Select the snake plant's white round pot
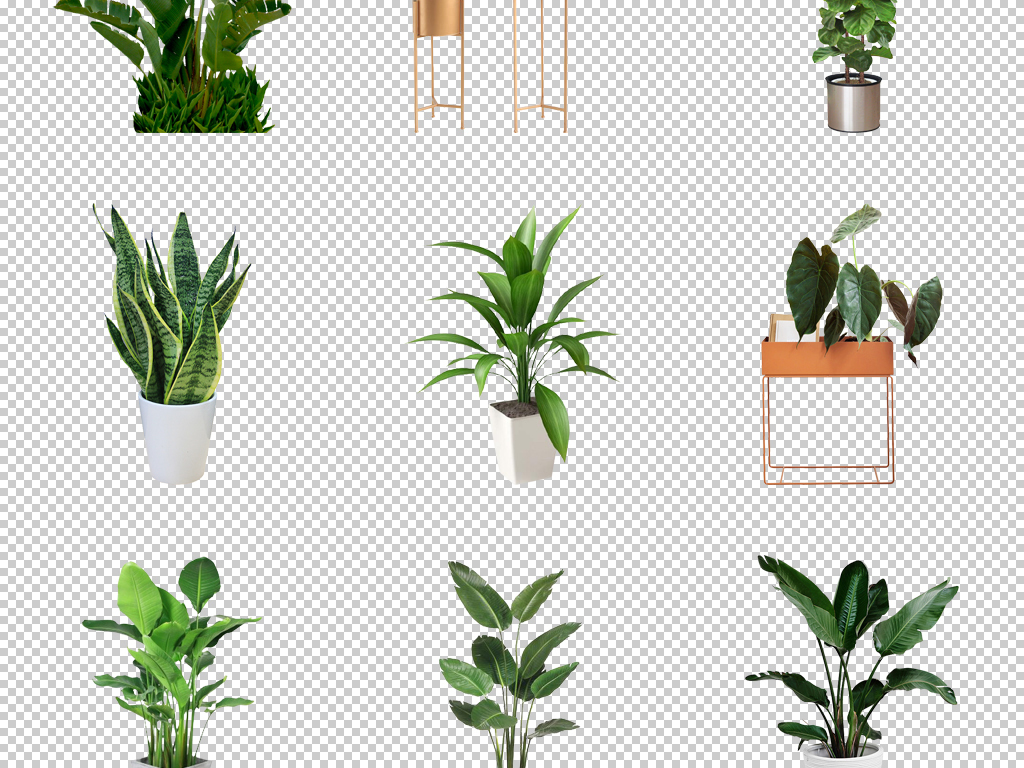The width and height of the screenshot is (1024, 768). click(x=177, y=440)
